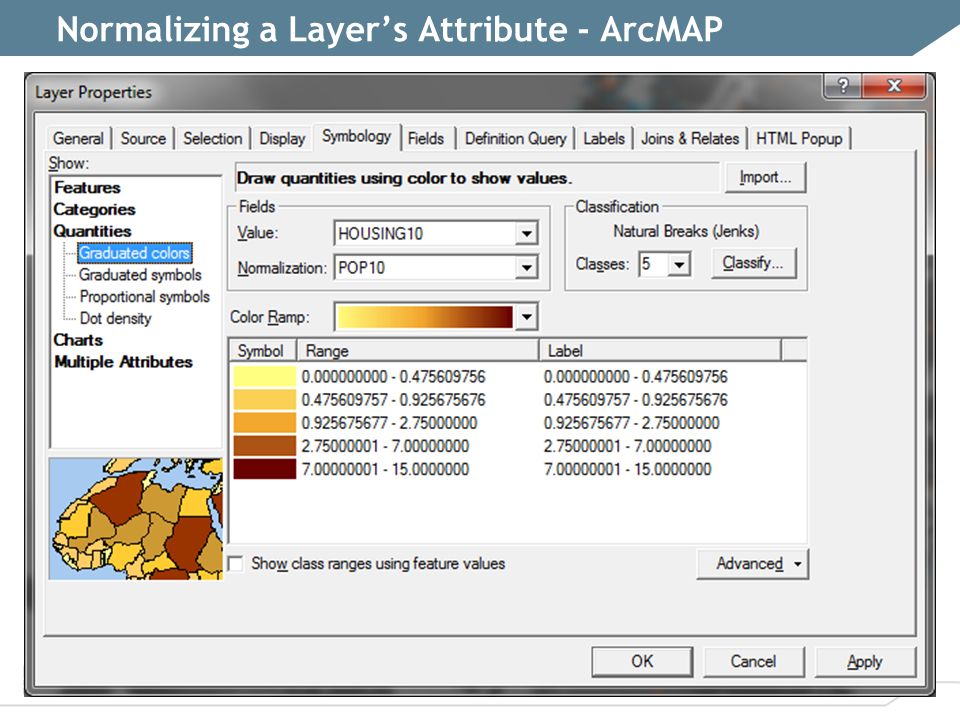Click the Apply button

tap(864, 662)
